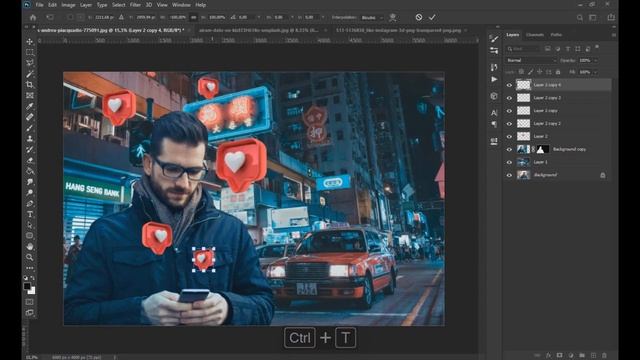Screen dimensions: 640x360
Task: Open the Character panel icon
Action: coord(494,112)
